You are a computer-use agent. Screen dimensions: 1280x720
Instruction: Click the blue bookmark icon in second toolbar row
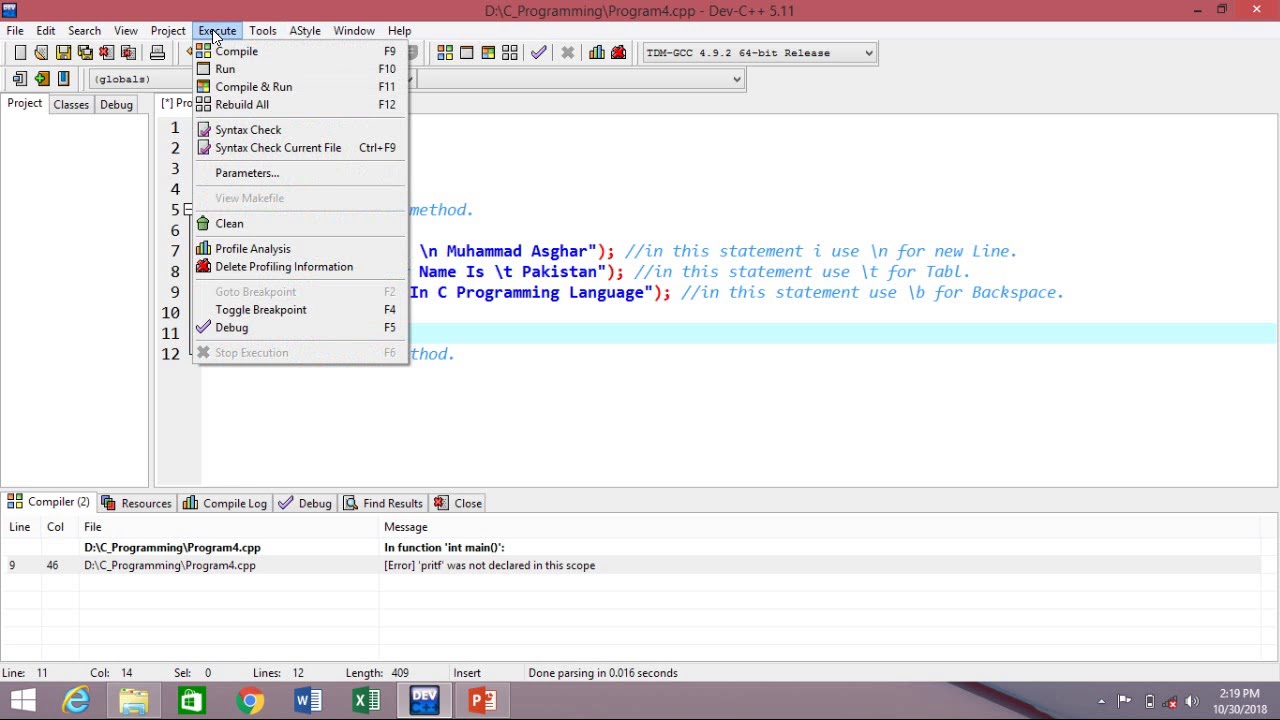pos(63,79)
